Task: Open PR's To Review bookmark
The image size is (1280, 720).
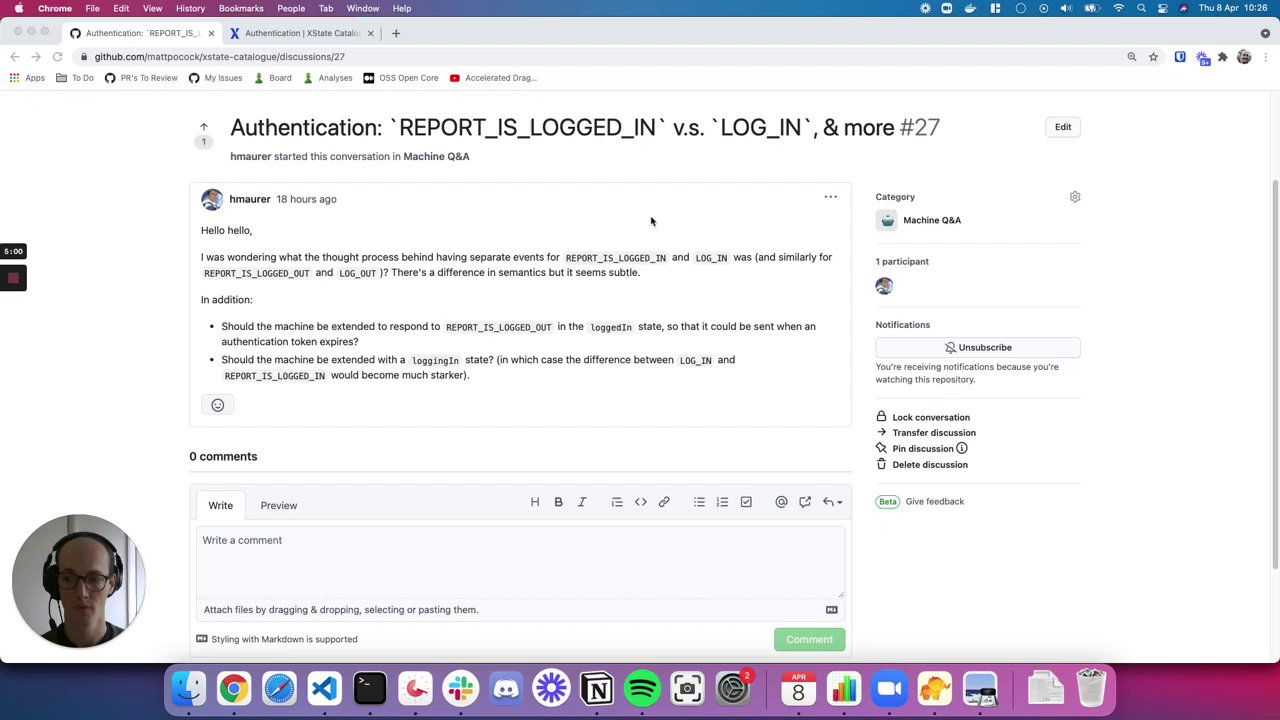Action: click(x=141, y=78)
